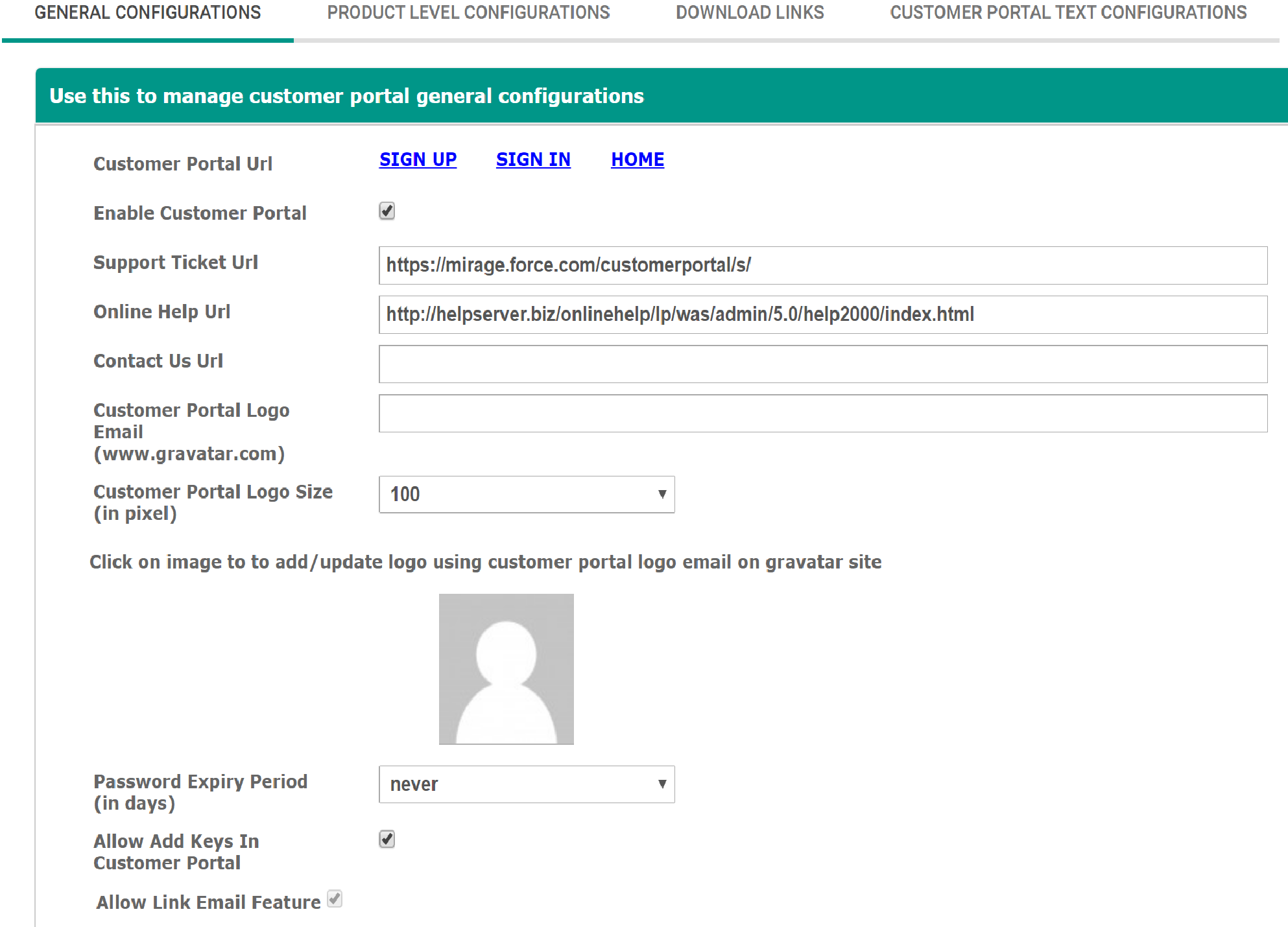Toggle the Allow Link Email Feature checkbox
1288x927 pixels.
(335, 899)
